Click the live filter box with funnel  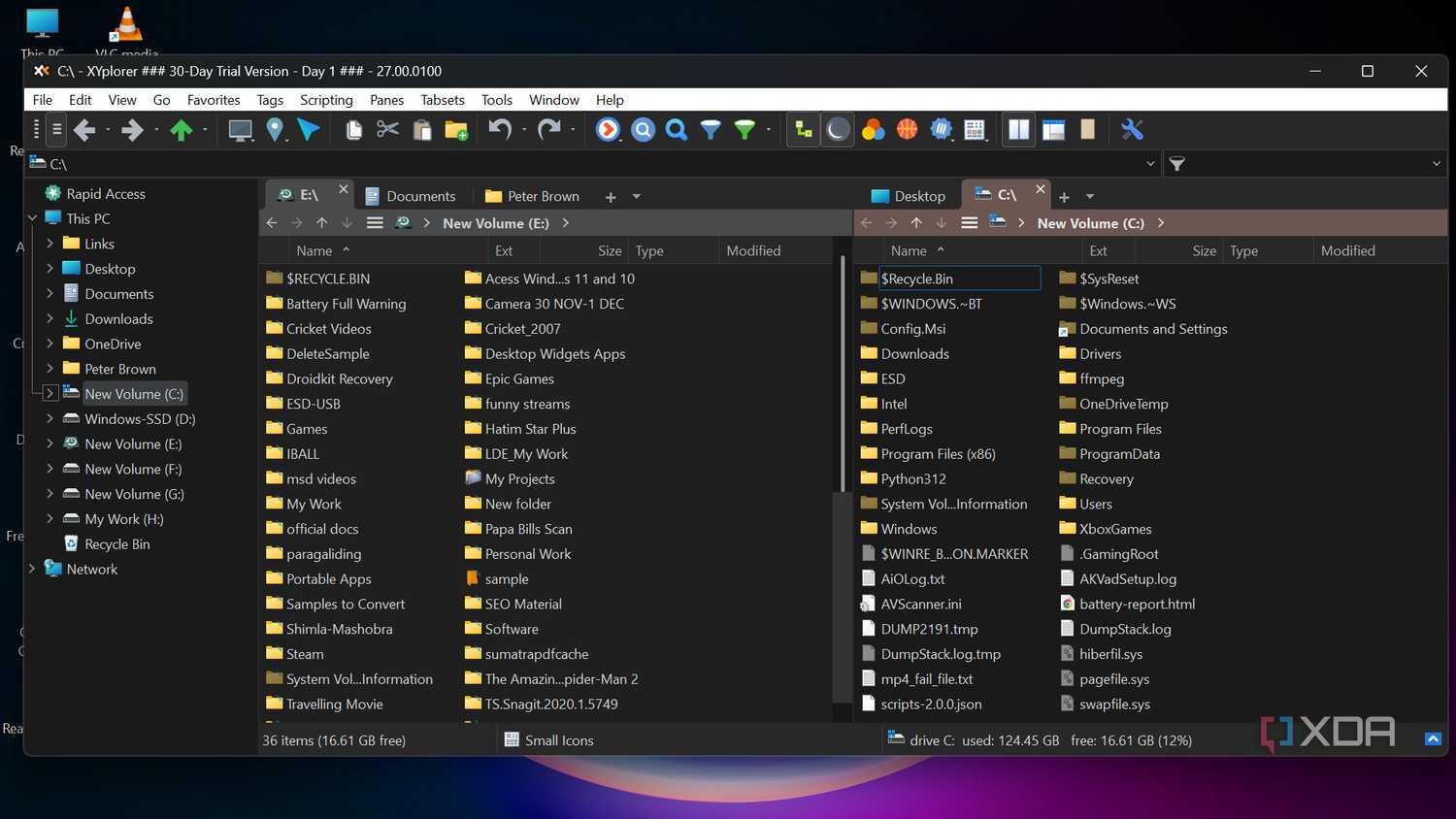click(1305, 164)
